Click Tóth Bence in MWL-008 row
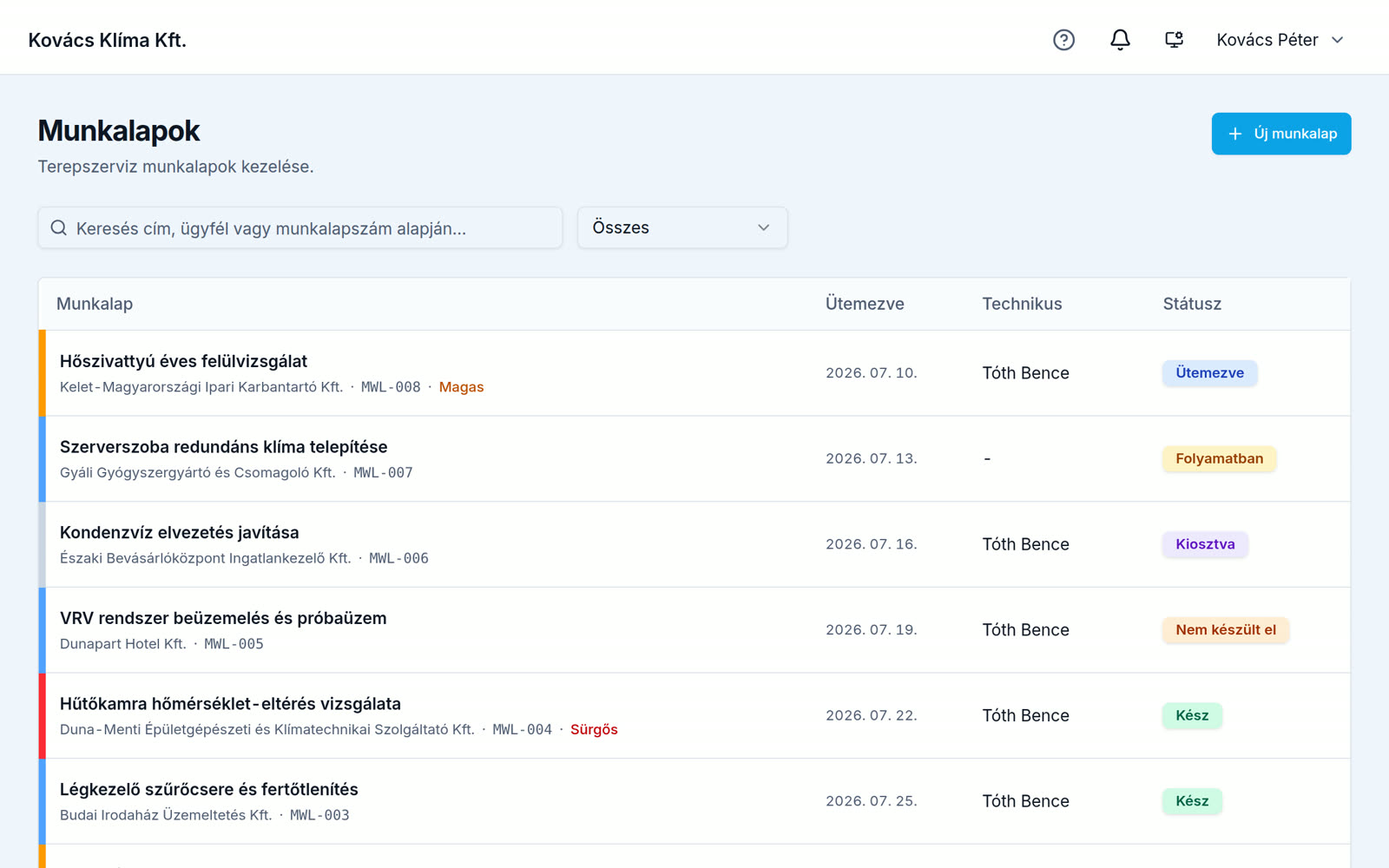 [1025, 373]
